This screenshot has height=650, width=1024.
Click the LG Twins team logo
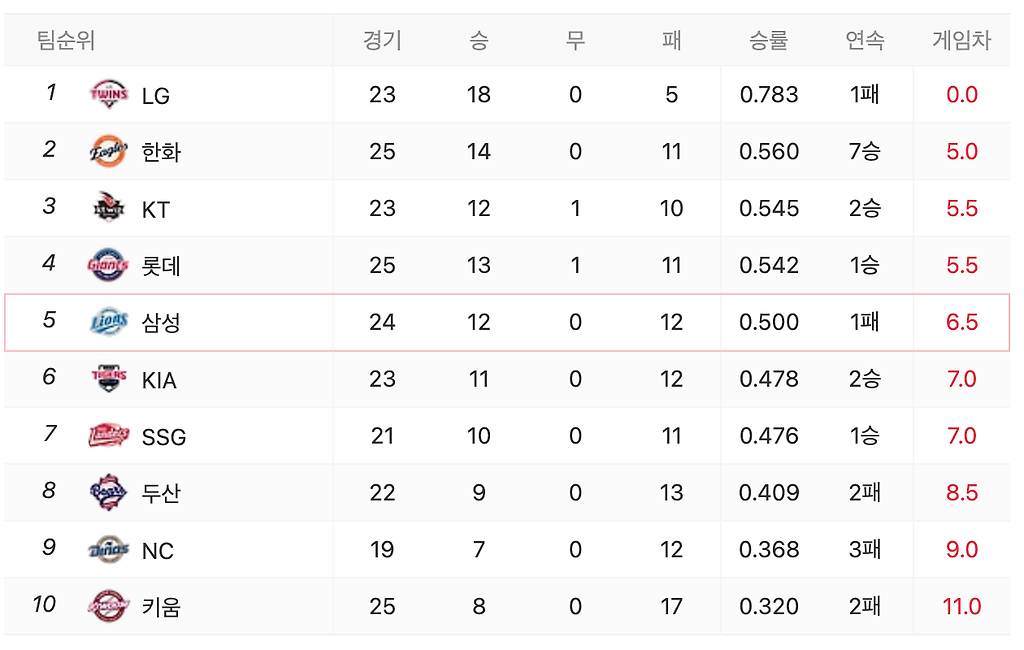108,95
